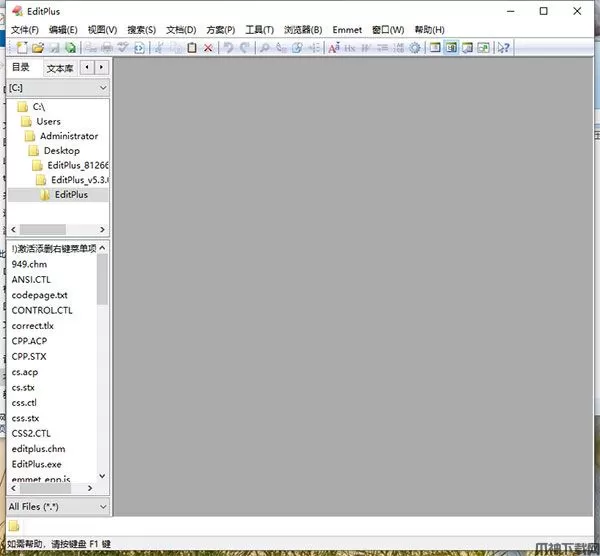Click the file list vertical scrollbar thumb
Screen dimensions: 600x556
(102, 280)
